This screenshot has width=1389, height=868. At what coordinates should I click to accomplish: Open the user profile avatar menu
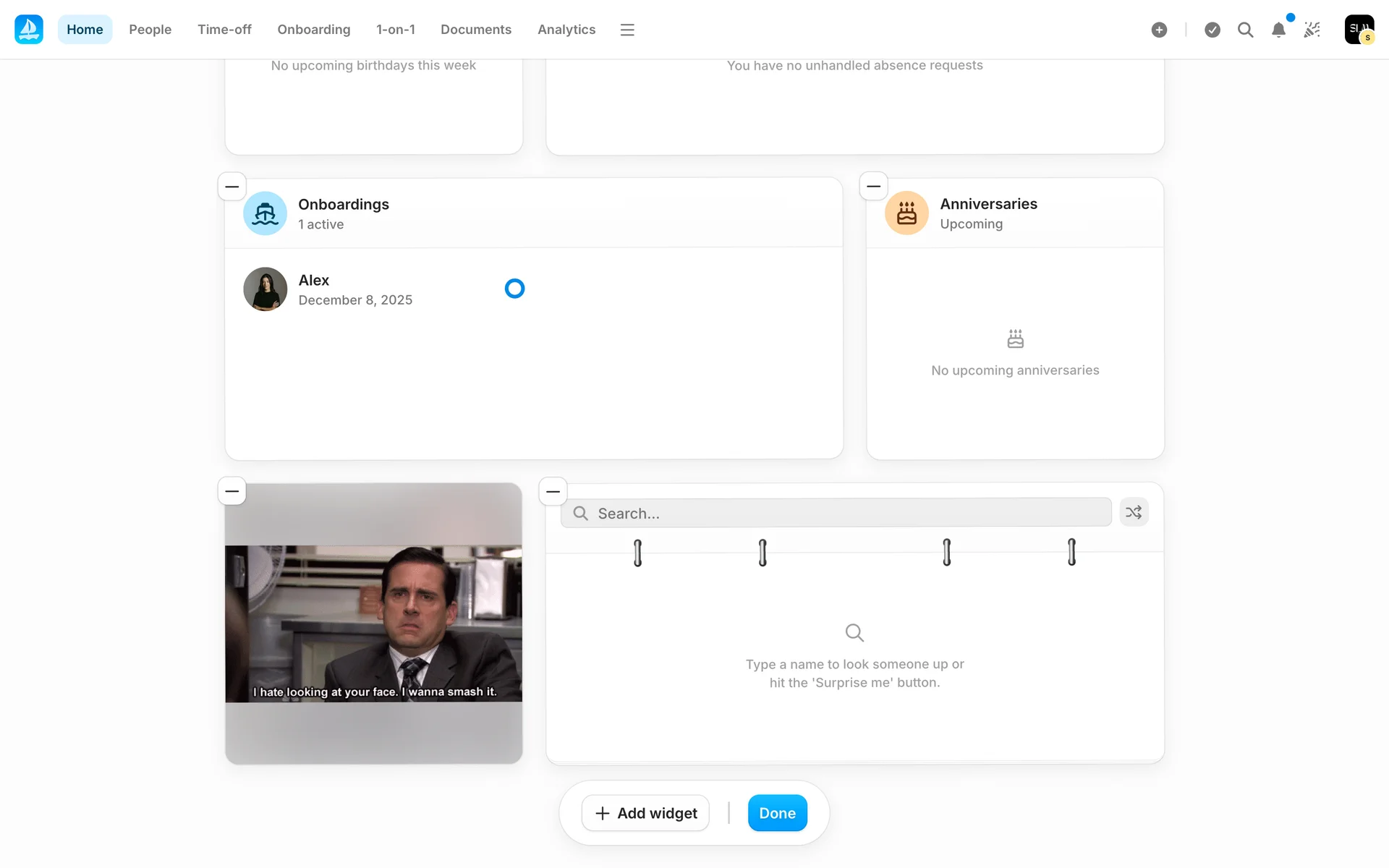[1359, 30]
